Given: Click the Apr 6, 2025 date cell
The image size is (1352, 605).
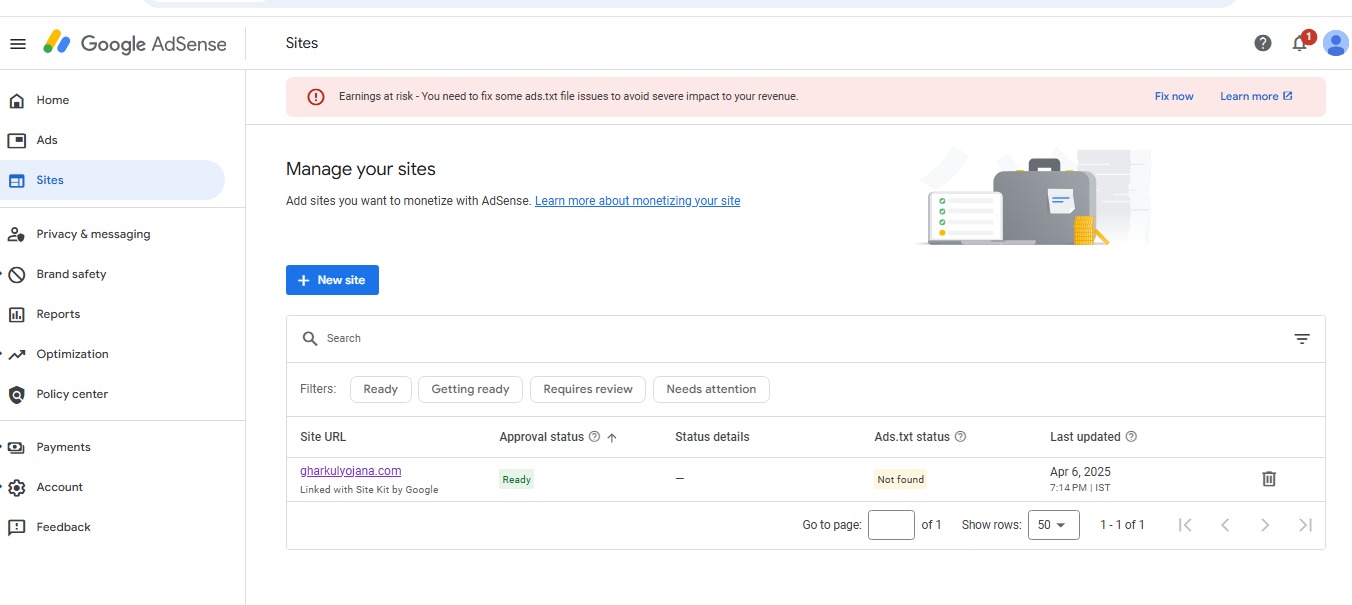Looking at the screenshot, I should tap(1080, 472).
